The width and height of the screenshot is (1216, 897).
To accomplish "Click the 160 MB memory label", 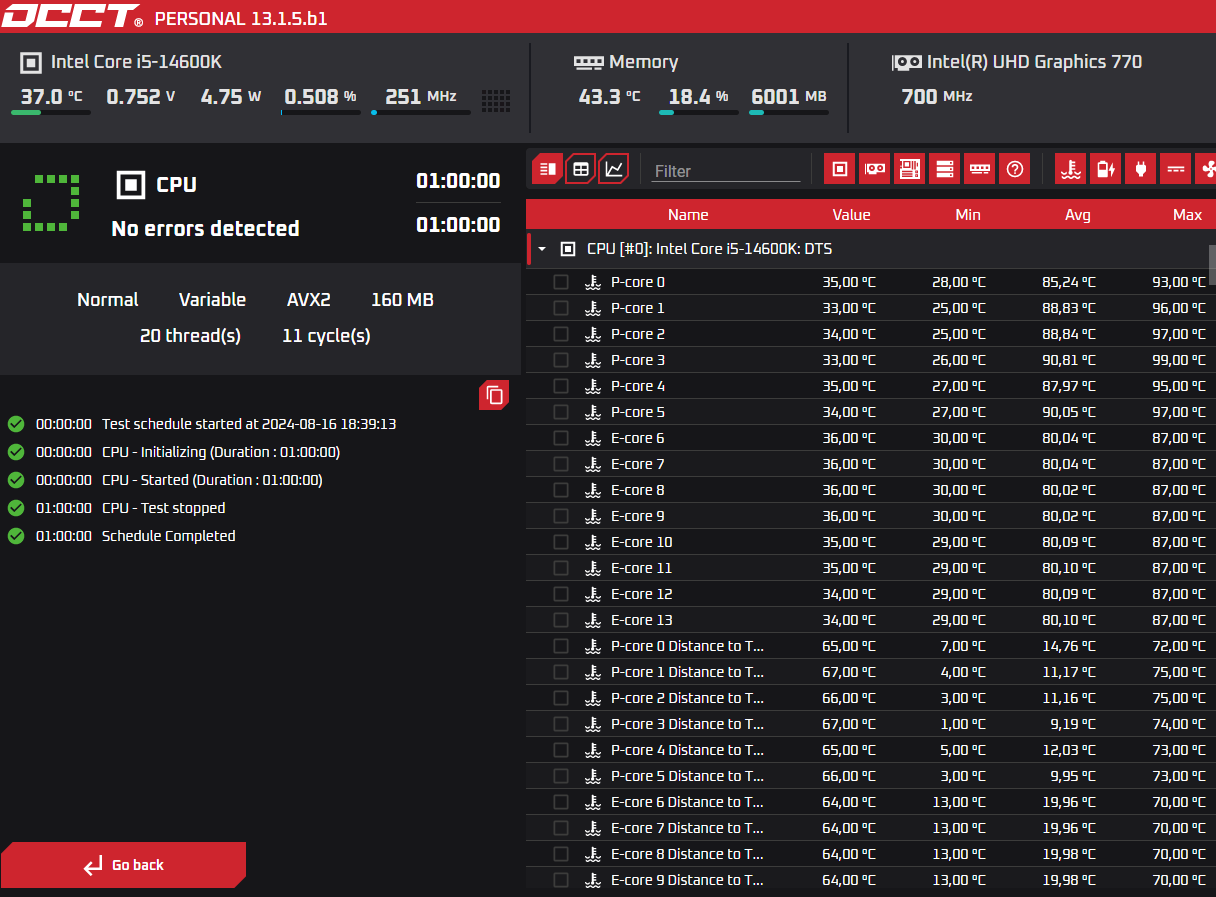I will (402, 300).
